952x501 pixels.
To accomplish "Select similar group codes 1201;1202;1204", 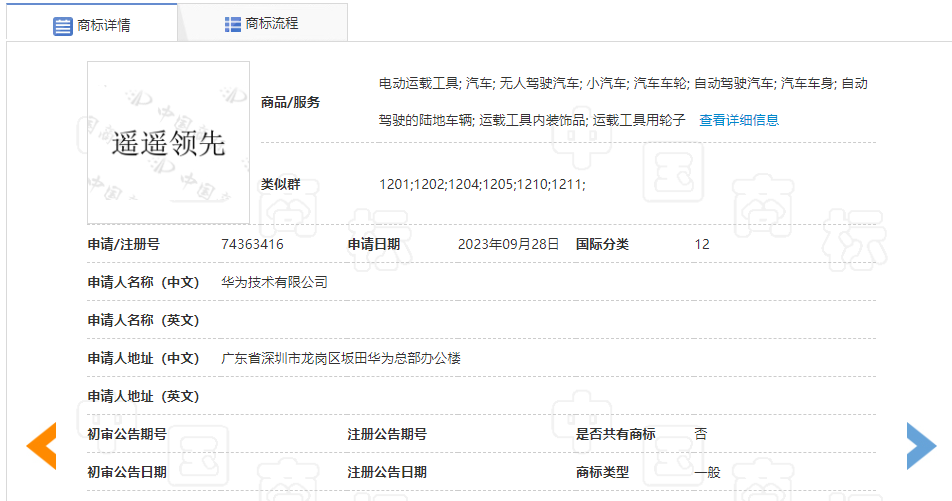I will [430, 184].
